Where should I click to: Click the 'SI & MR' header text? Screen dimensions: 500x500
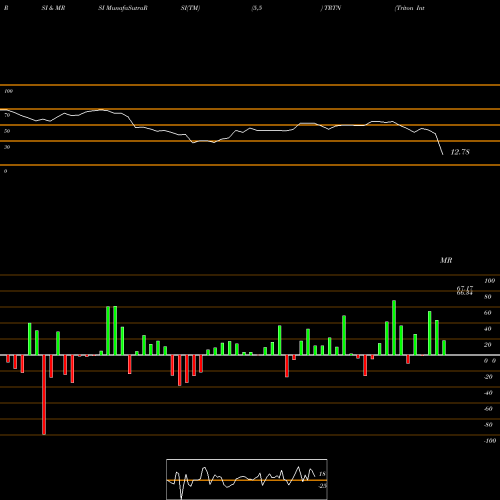[x=53, y=8]
